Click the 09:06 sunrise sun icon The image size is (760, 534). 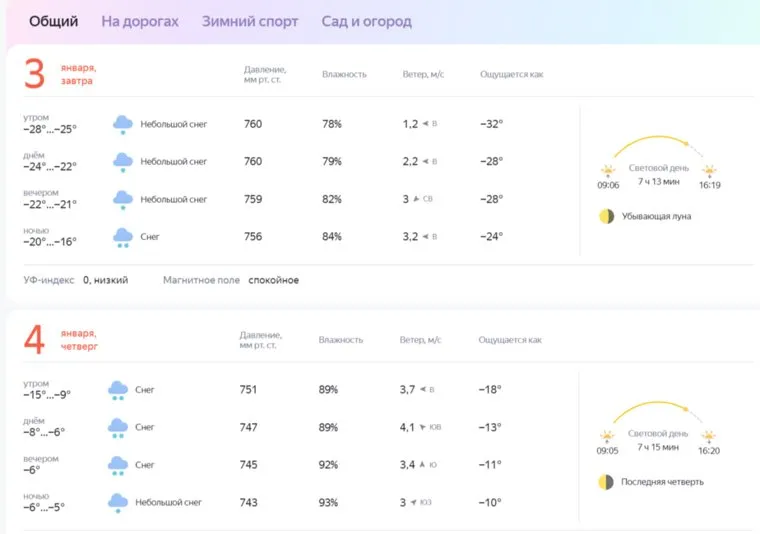pos(608,171)
